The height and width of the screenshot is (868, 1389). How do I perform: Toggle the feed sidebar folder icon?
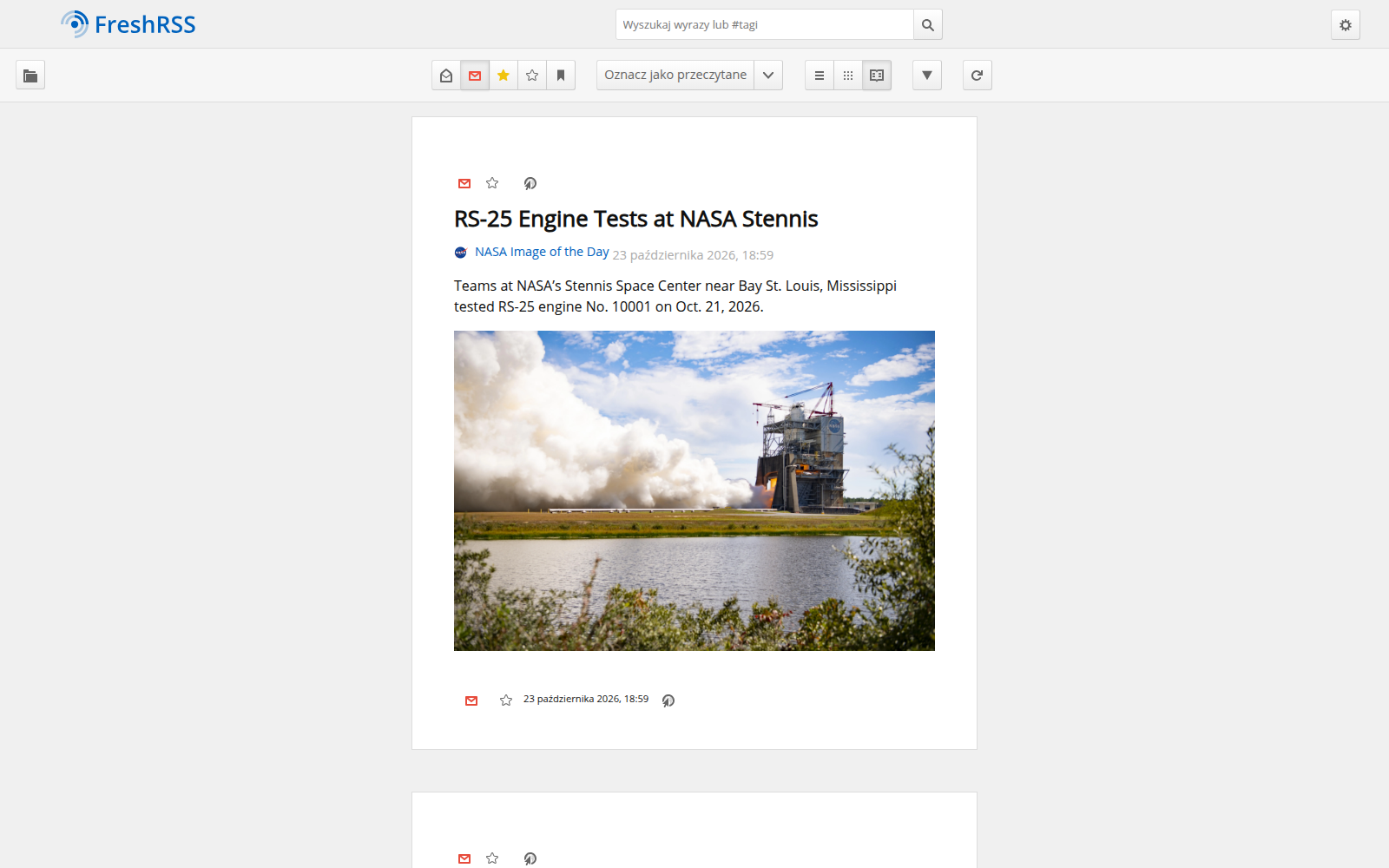pos(30,76)
